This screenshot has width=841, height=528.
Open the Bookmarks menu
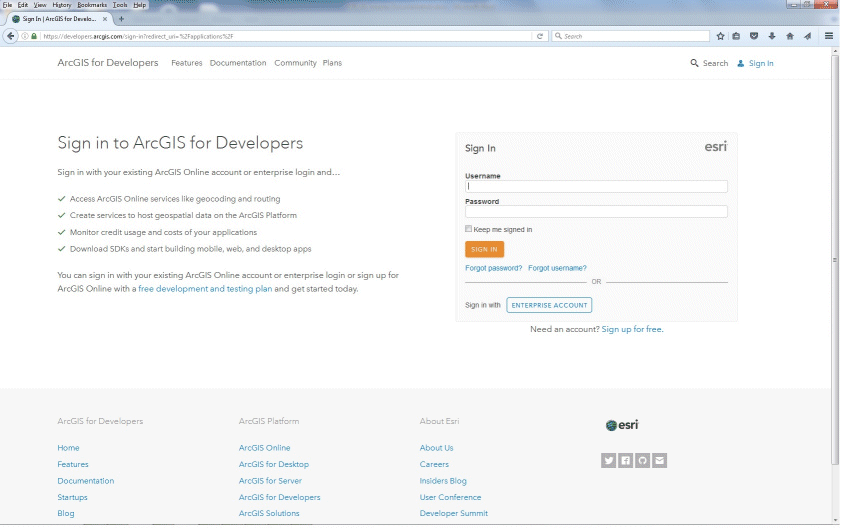tap(92, 5)
